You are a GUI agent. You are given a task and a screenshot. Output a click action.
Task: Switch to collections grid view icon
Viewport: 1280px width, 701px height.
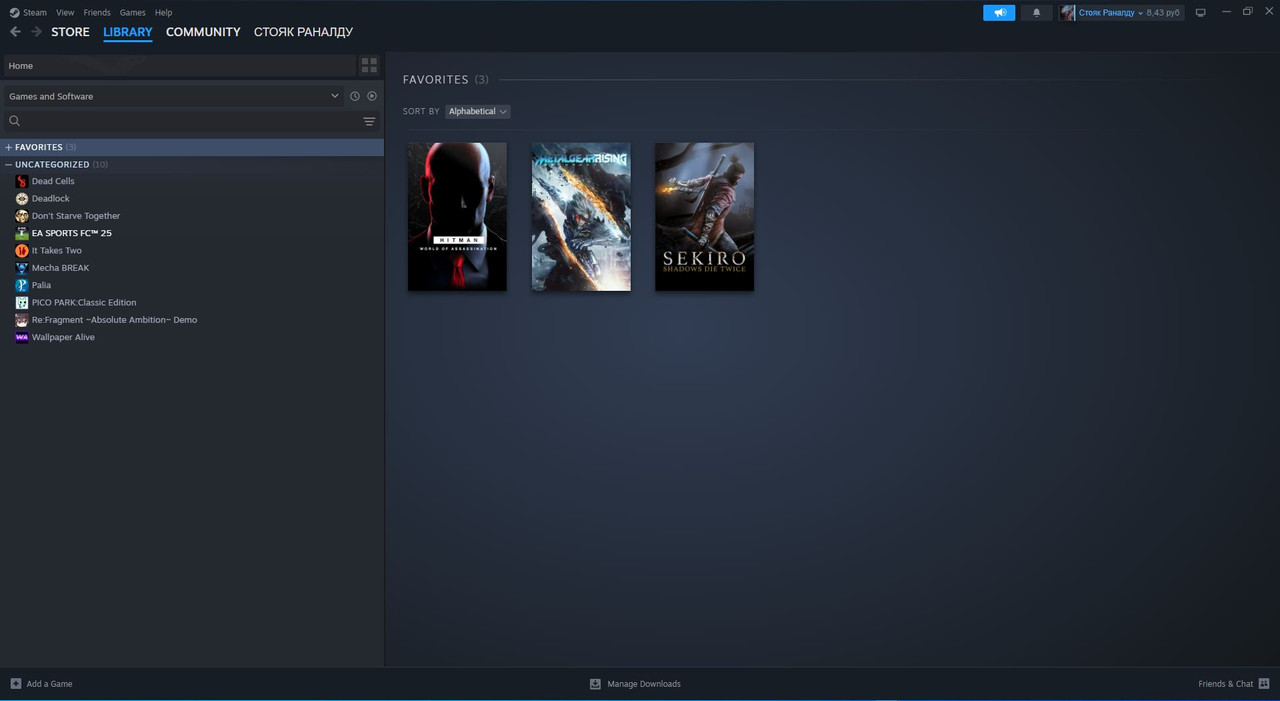pyautogui.click(x=369, y=66)
